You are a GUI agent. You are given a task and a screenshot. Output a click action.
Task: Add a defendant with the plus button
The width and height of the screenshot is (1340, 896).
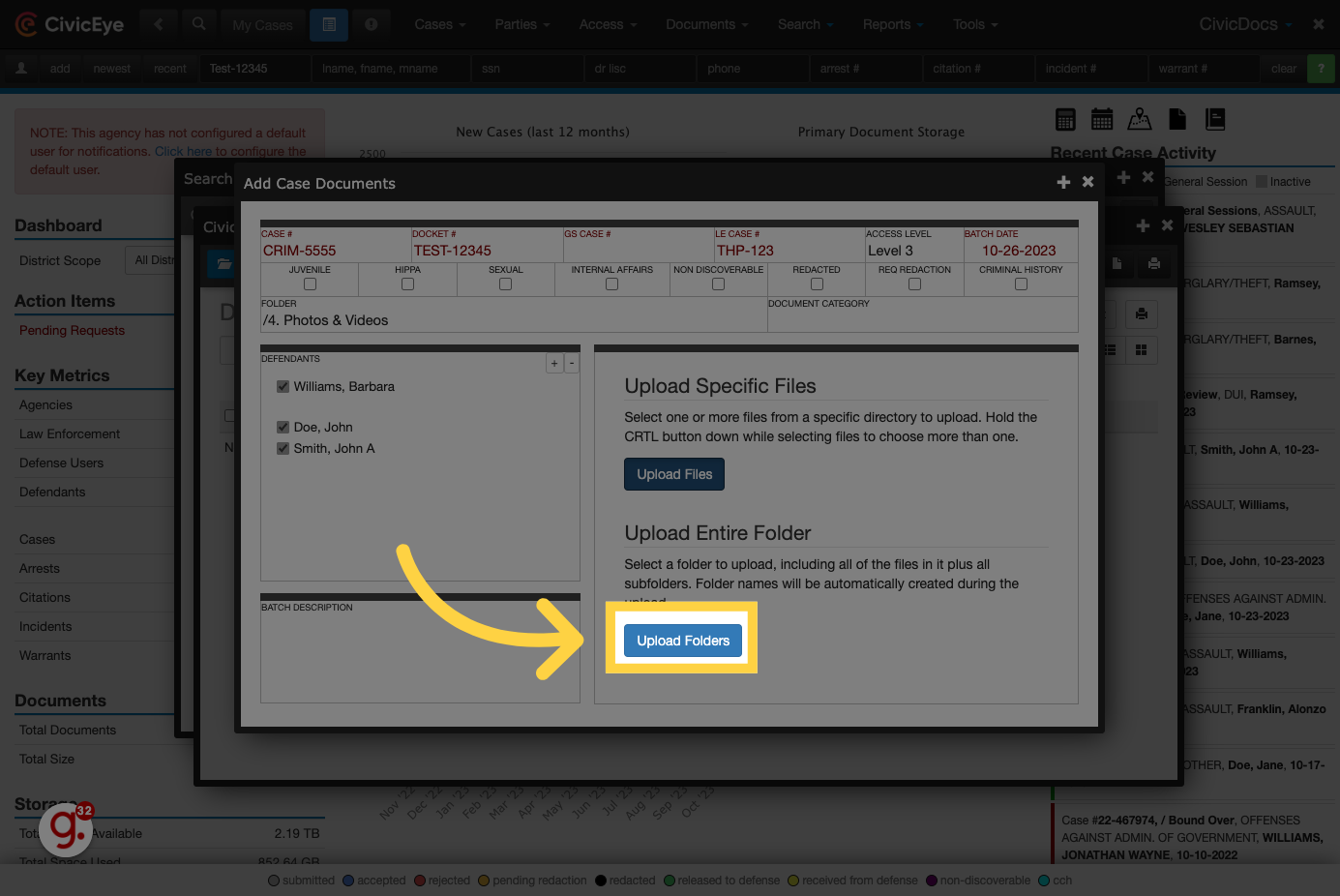(554, 363)
